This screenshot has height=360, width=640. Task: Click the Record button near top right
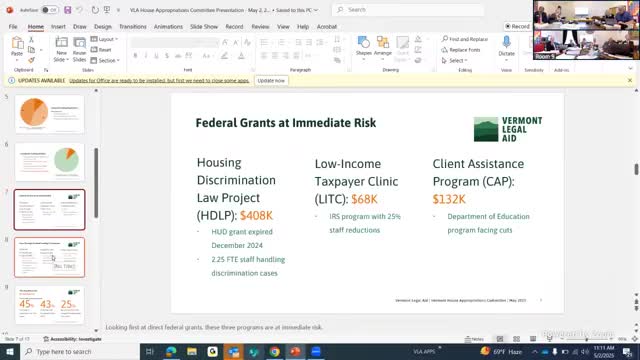(517, 27)
